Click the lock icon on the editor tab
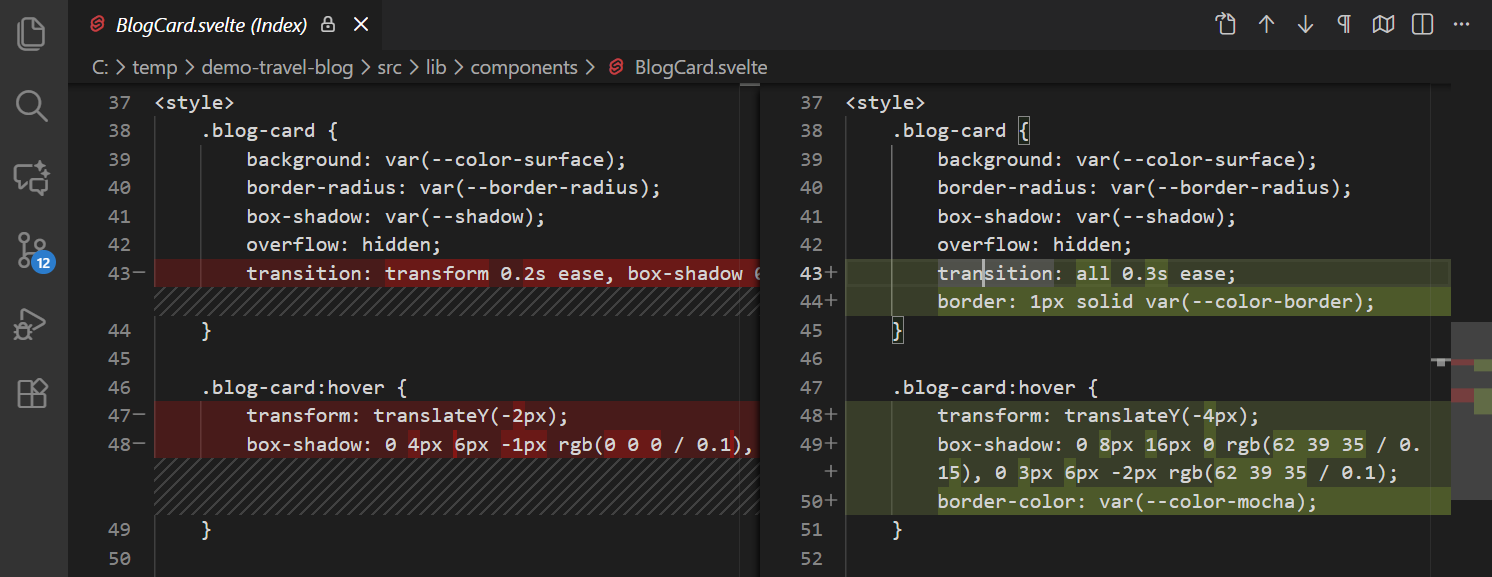This screenshot has width=1492, height=577. tap(327, 24)
